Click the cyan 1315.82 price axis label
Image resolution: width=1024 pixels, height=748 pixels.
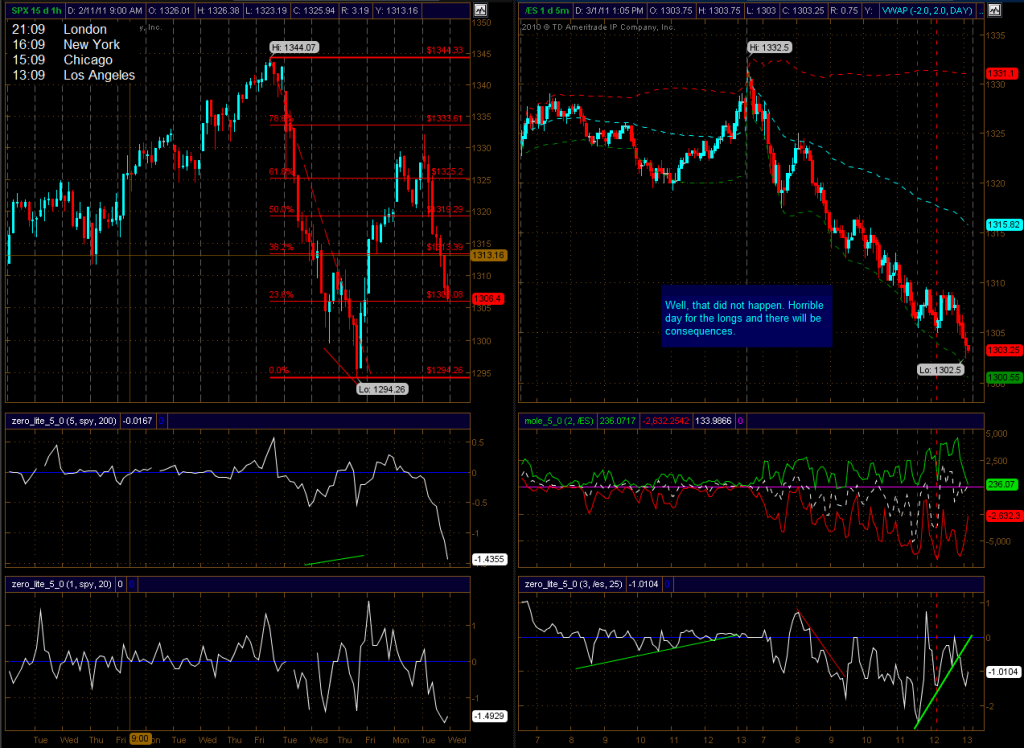[x=1001, y=226]
